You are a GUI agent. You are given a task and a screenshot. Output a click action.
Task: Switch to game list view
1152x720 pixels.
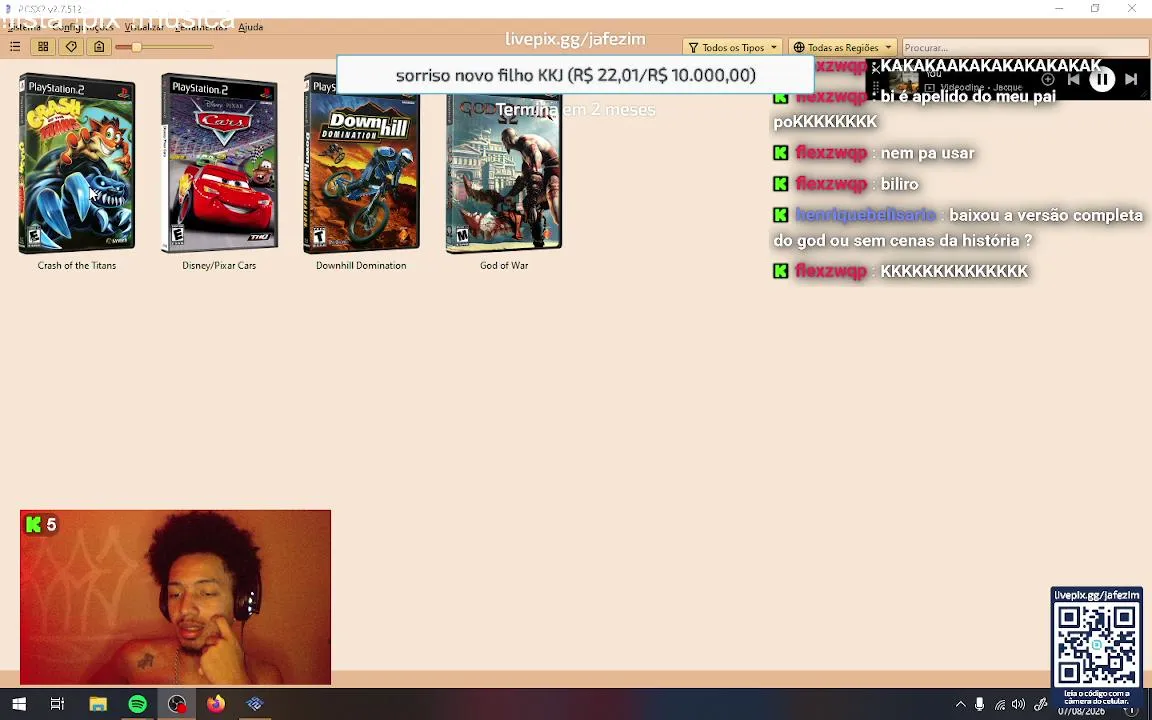coord(15,47)
